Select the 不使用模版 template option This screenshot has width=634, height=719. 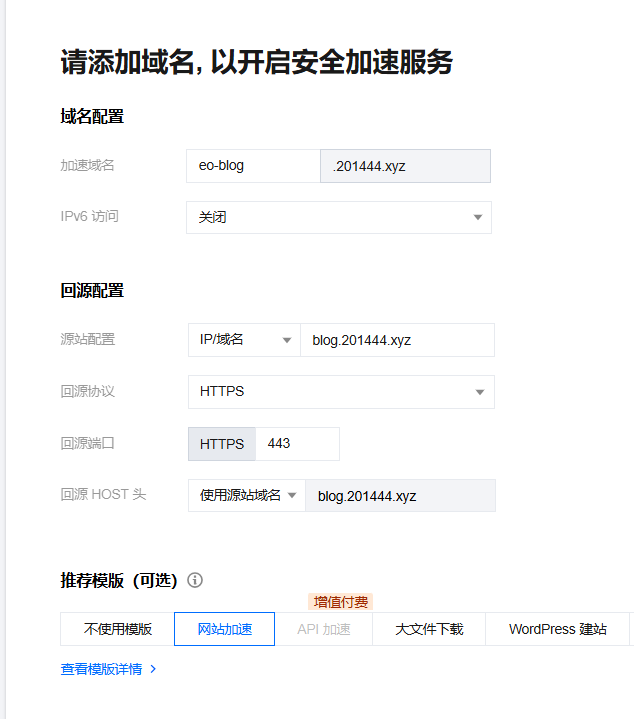point(118,629)
